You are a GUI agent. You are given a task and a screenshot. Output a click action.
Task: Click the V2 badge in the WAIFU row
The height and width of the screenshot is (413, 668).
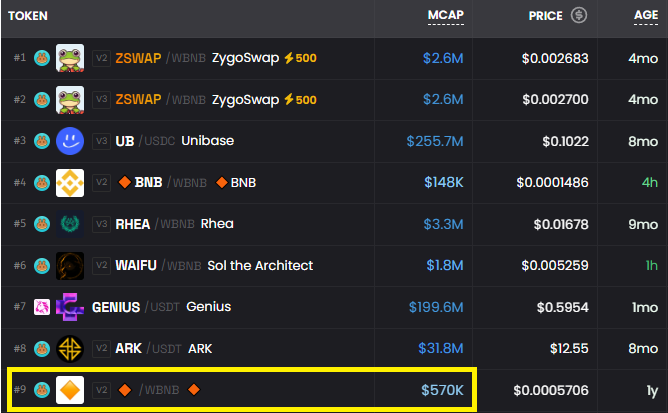[x=101, y=266]
